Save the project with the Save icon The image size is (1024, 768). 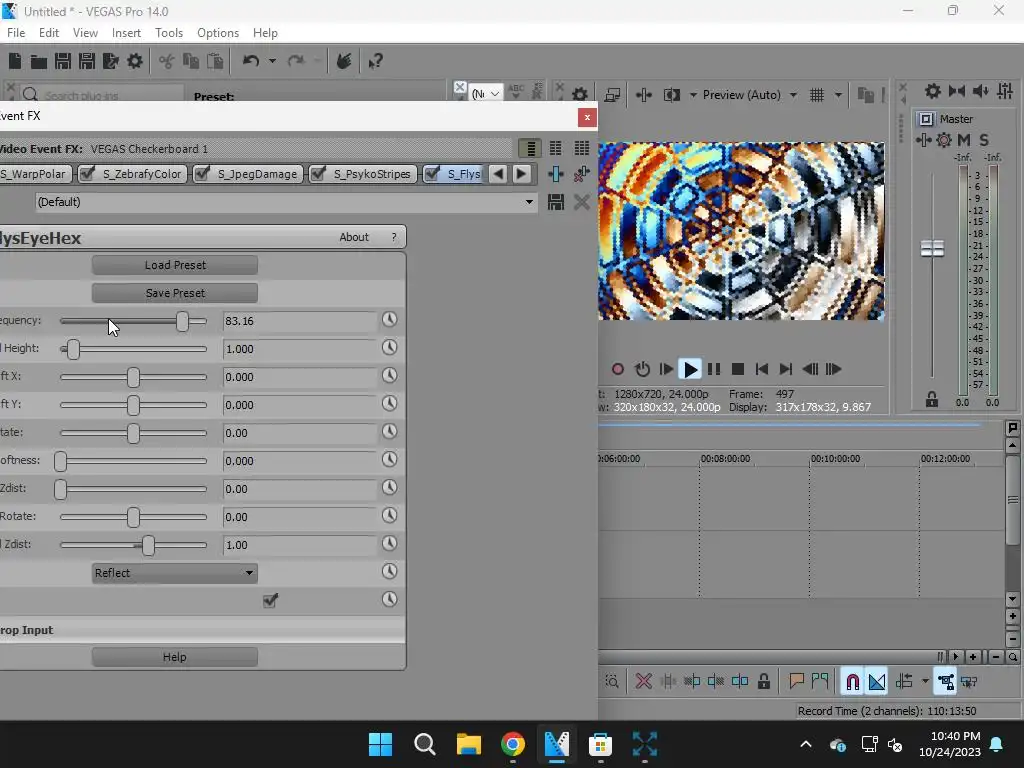coord(63,61)
